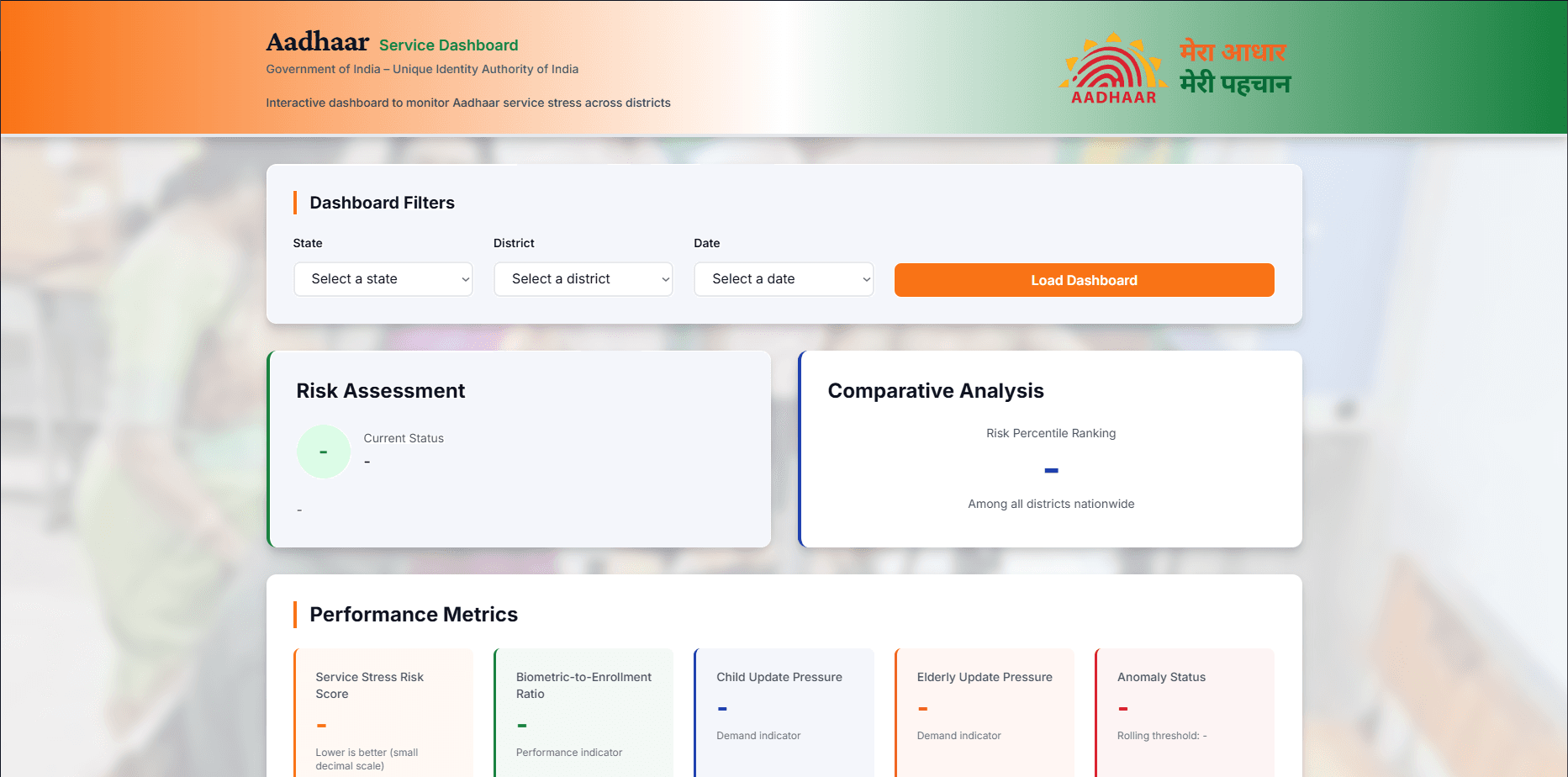This screenshot has height=777, width=1568.
Task: Click 'Demand indicator' under Child Update Pressure
Action: coord(758,736)
